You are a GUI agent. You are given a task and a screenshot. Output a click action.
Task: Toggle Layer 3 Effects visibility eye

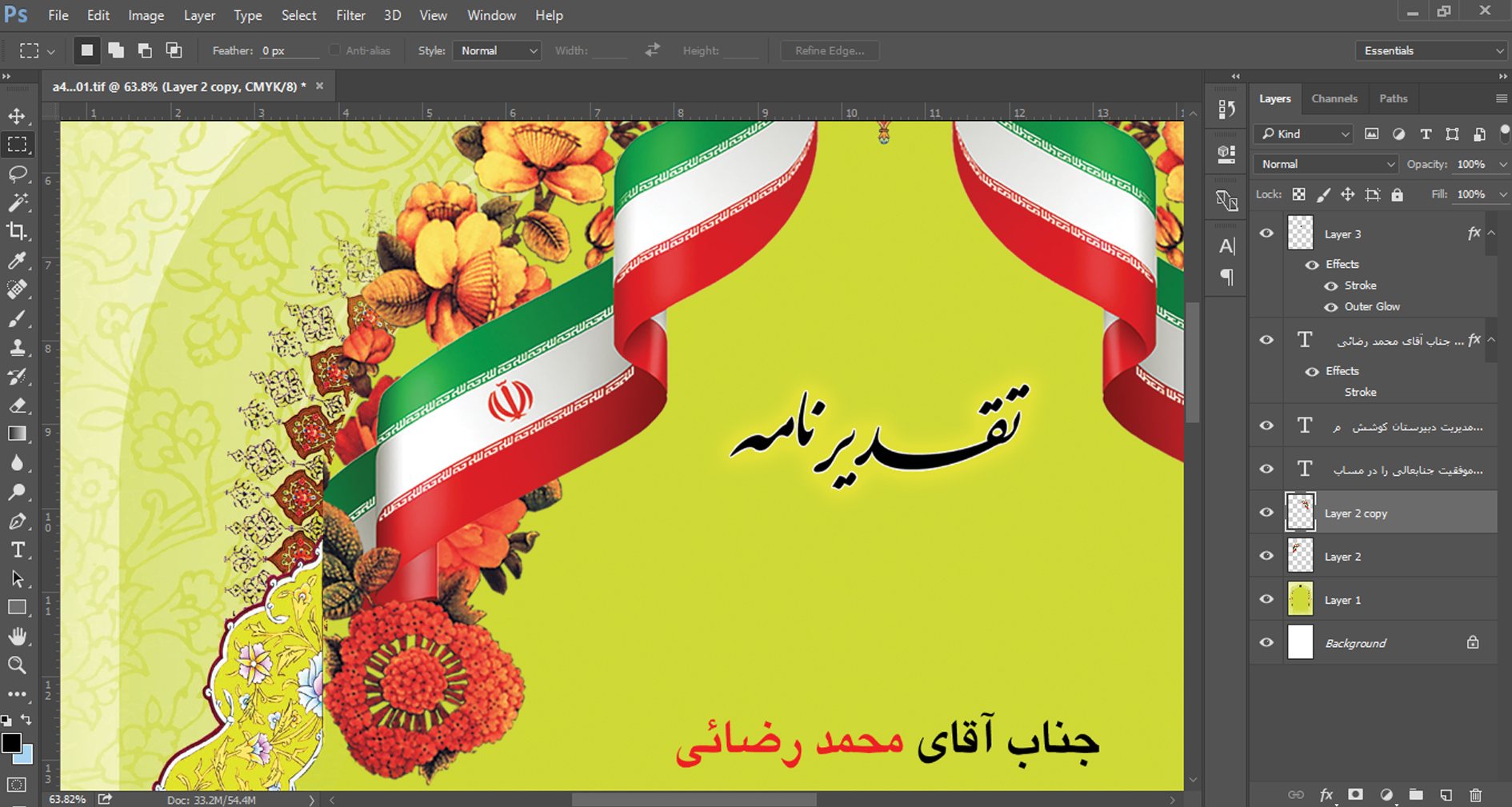(1312, 265)
